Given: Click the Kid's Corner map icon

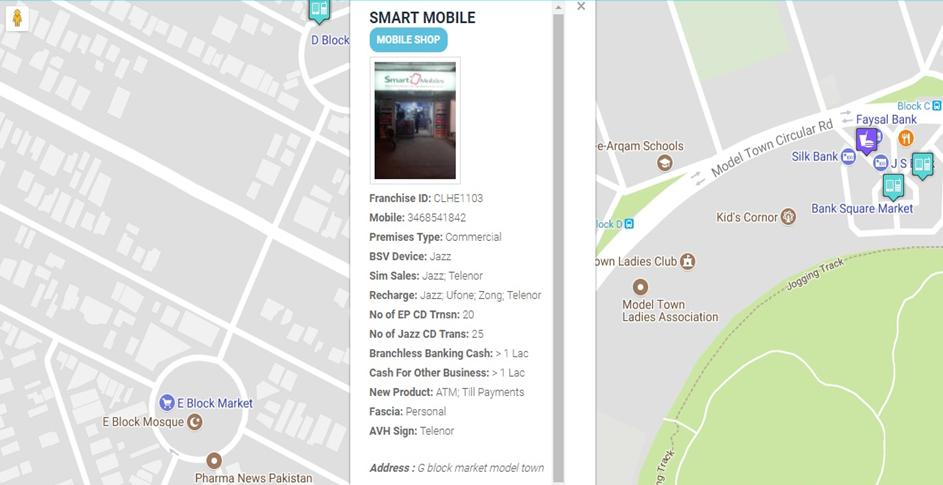Looking at the screenshot, I should pyautogui.click(x=788, y=217).
